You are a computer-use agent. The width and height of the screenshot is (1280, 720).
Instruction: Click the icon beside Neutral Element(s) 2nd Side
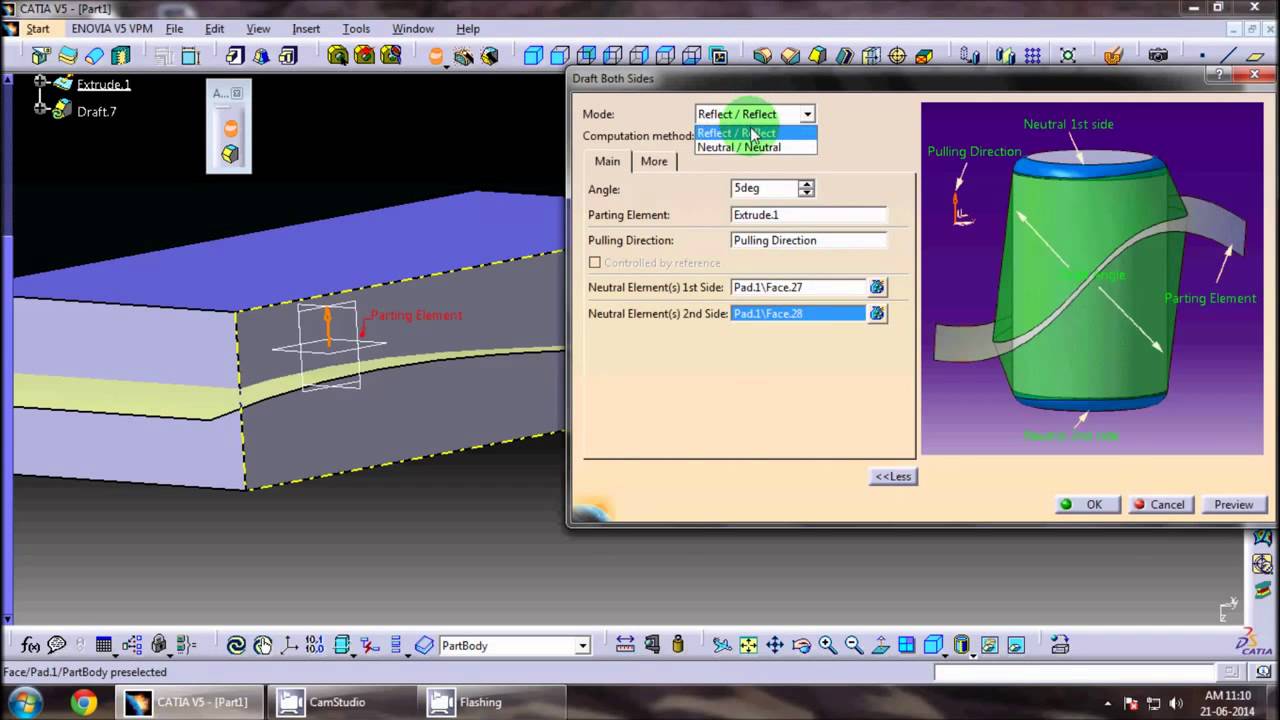point(877,313)
